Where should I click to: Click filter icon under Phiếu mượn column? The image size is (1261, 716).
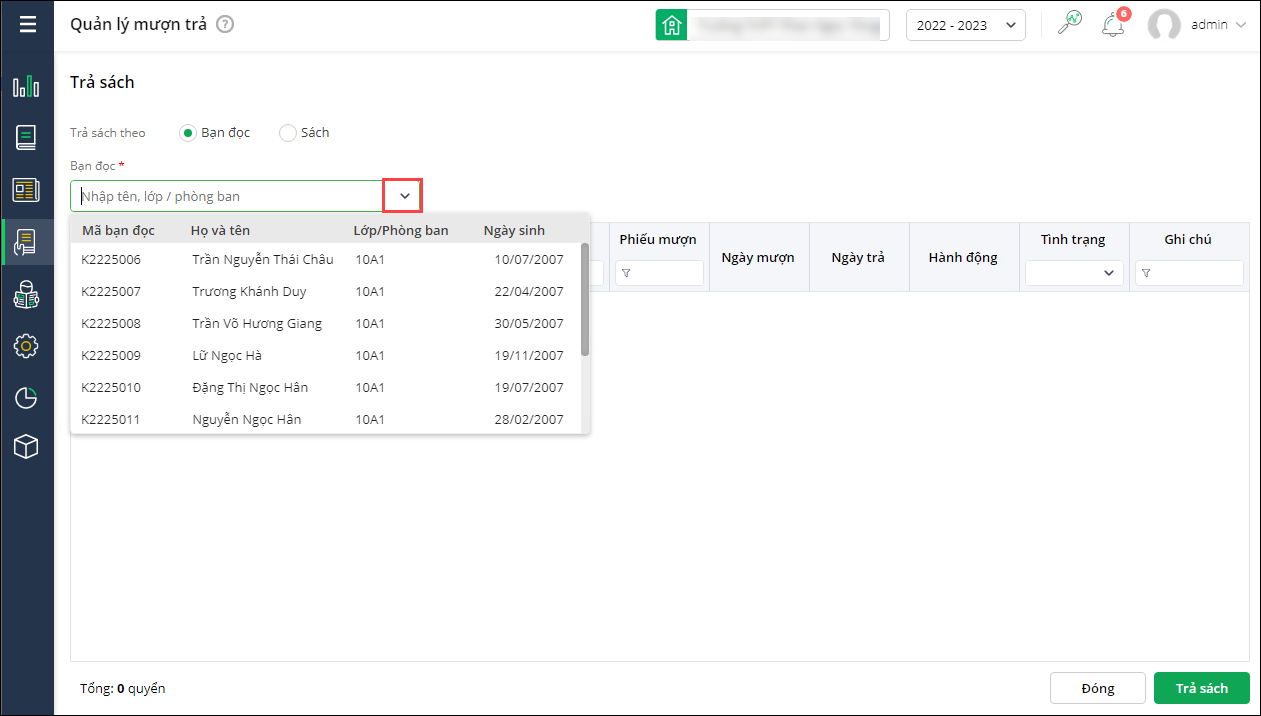click(626, 273)
